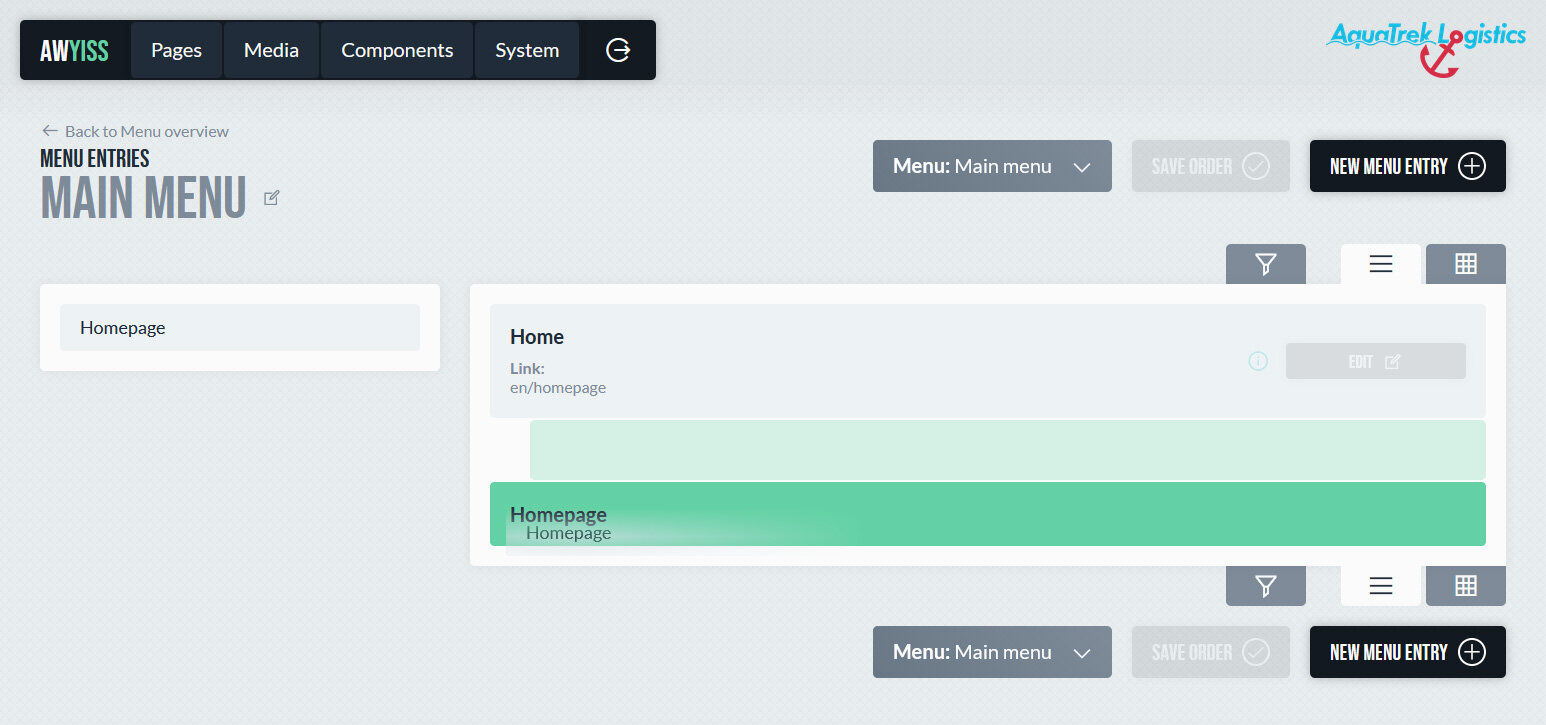The image size is (1546, 725).
Task: Open the bottom filter funnel icon
Action: (1265, 586)
